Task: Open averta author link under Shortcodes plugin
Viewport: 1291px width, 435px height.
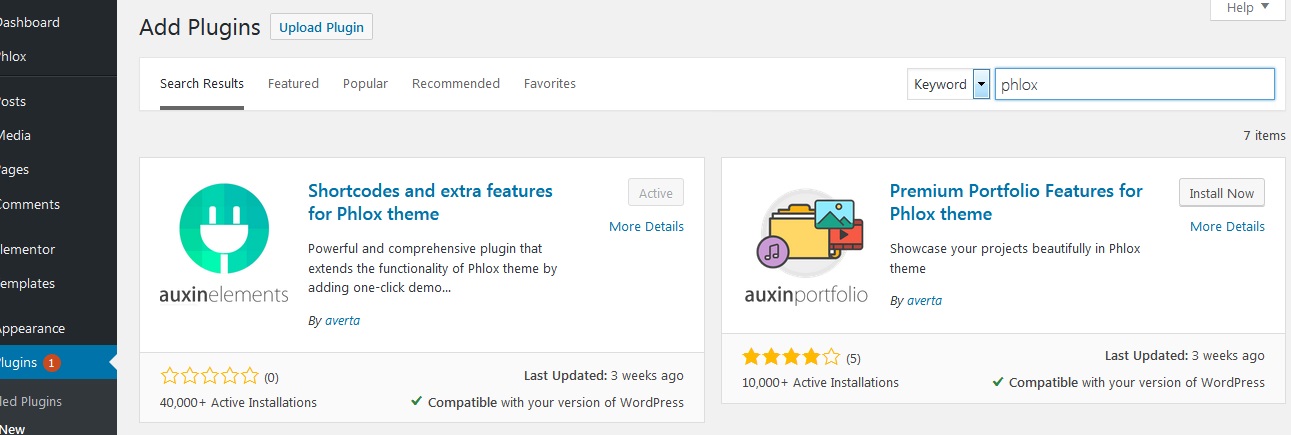Action: [x=342, y=321]
